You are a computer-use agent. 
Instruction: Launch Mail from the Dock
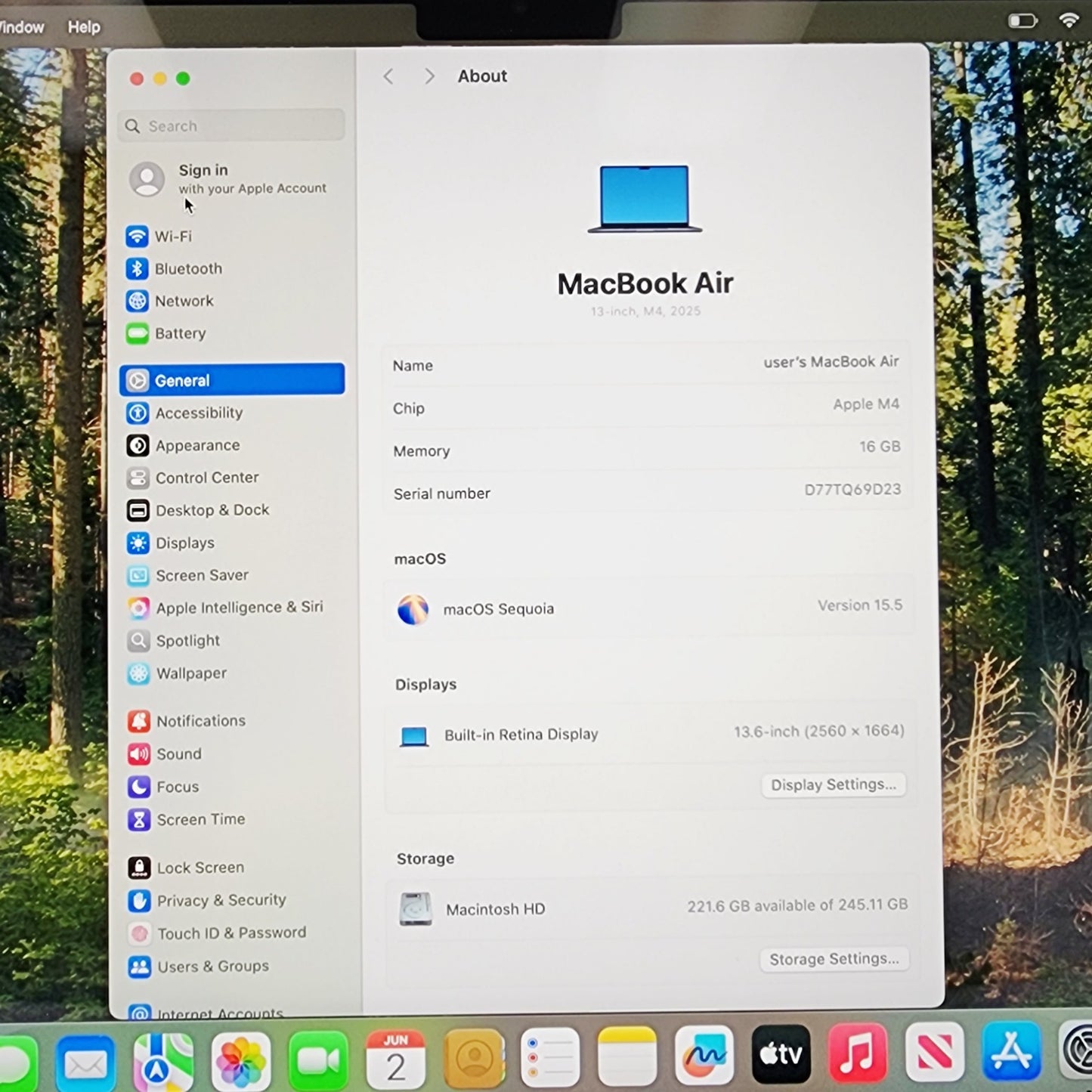[85, 1064]
